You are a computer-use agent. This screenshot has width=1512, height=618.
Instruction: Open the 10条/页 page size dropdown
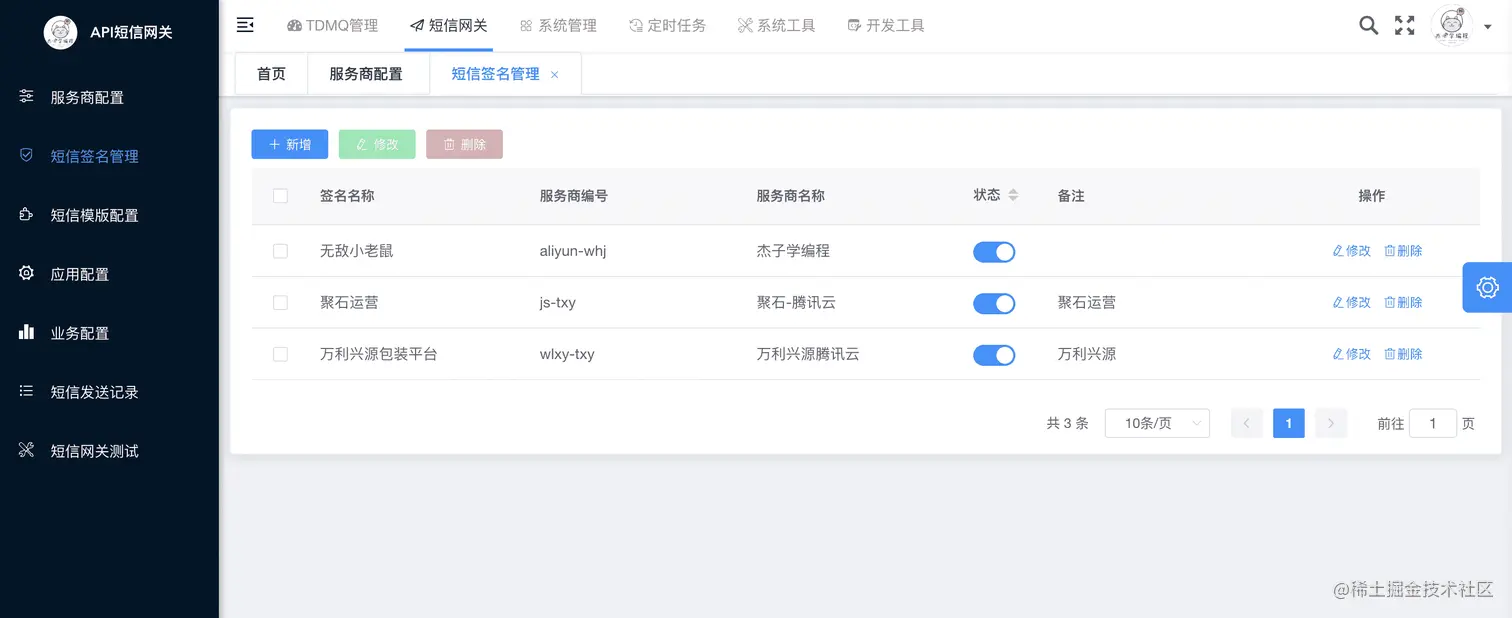[x=1157, y=423]
